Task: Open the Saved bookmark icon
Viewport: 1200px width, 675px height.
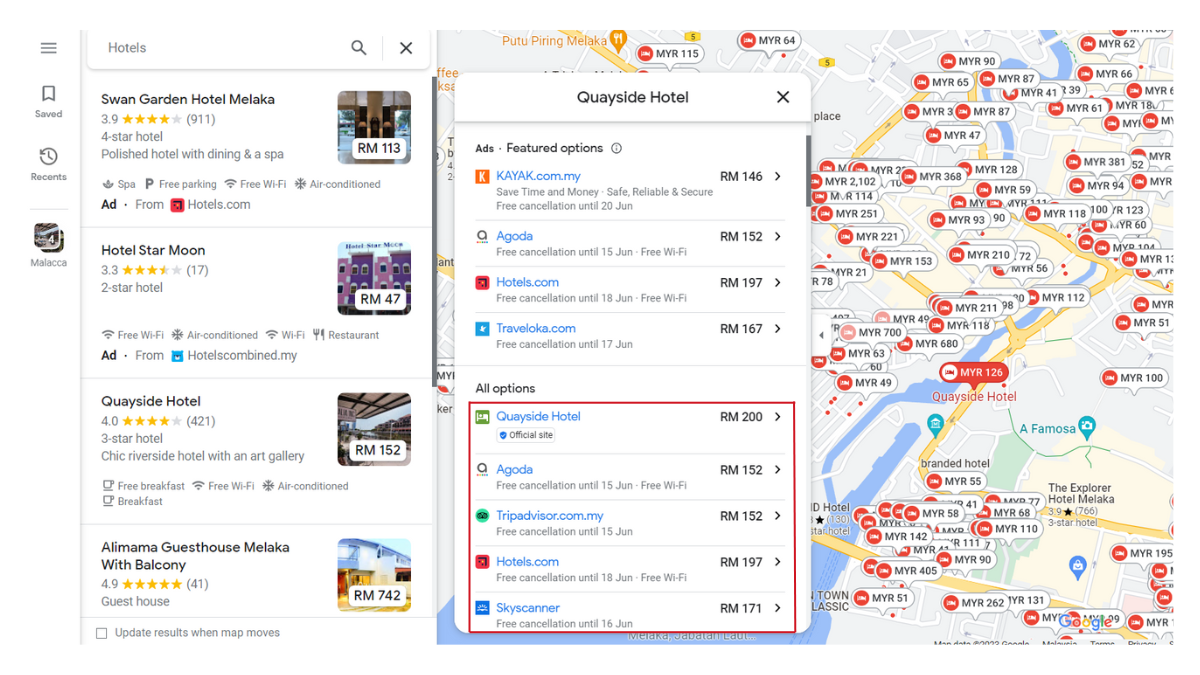Action: click(x=48, y=100)
